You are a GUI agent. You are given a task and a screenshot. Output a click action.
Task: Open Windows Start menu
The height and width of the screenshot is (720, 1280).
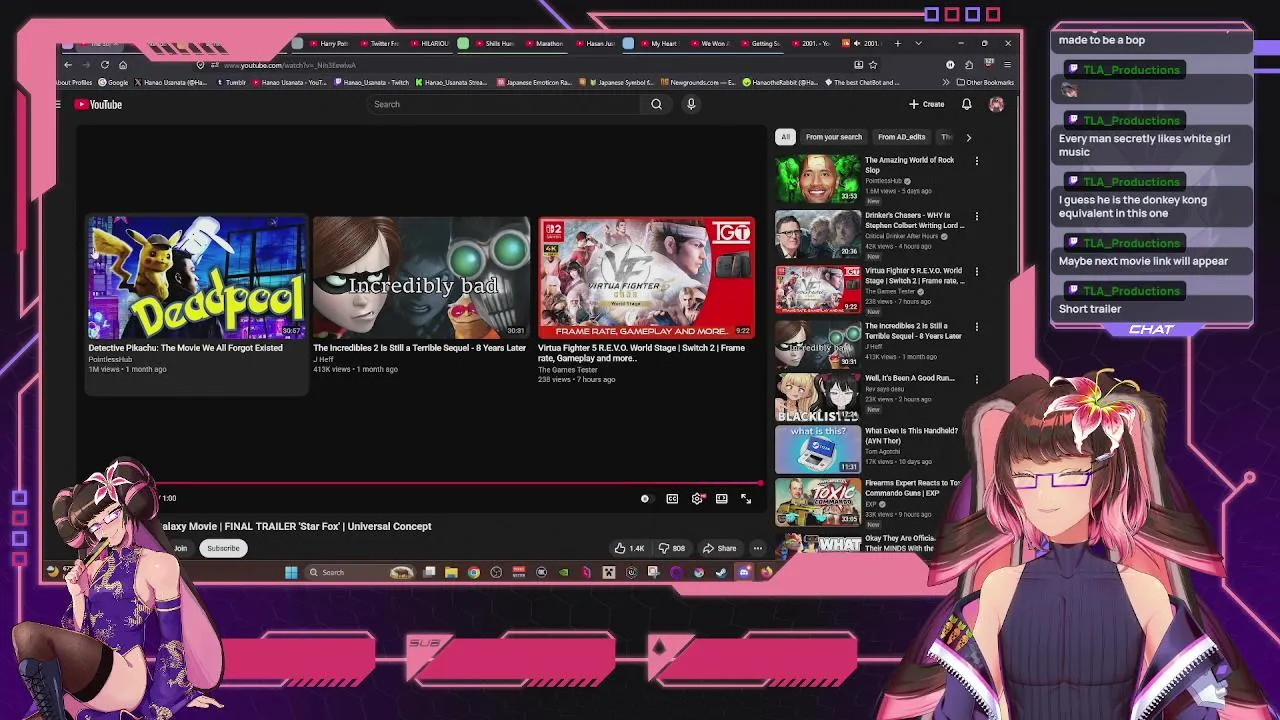pyautogui.click(x=291, y=572)
